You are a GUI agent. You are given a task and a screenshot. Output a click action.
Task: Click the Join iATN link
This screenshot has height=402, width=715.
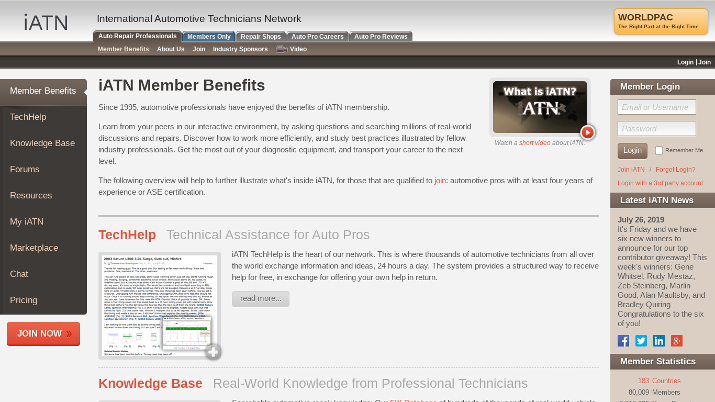631,170
